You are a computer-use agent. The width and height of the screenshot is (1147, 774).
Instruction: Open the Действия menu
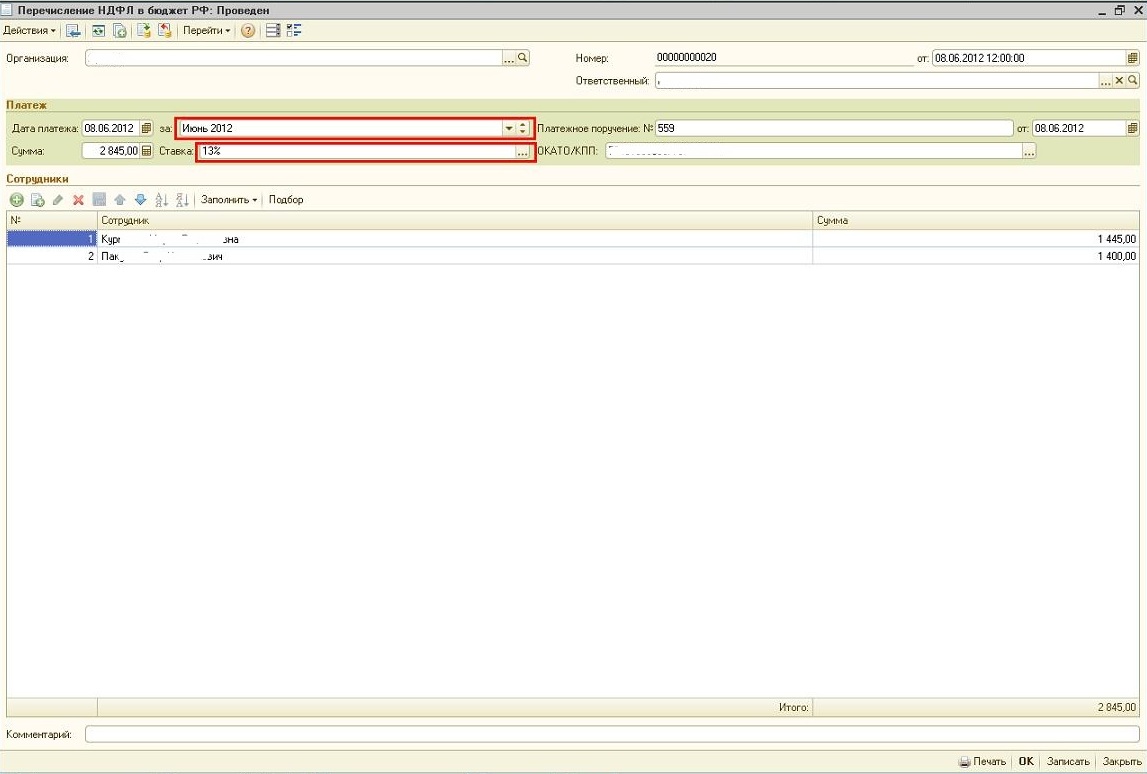pos(30,31)
